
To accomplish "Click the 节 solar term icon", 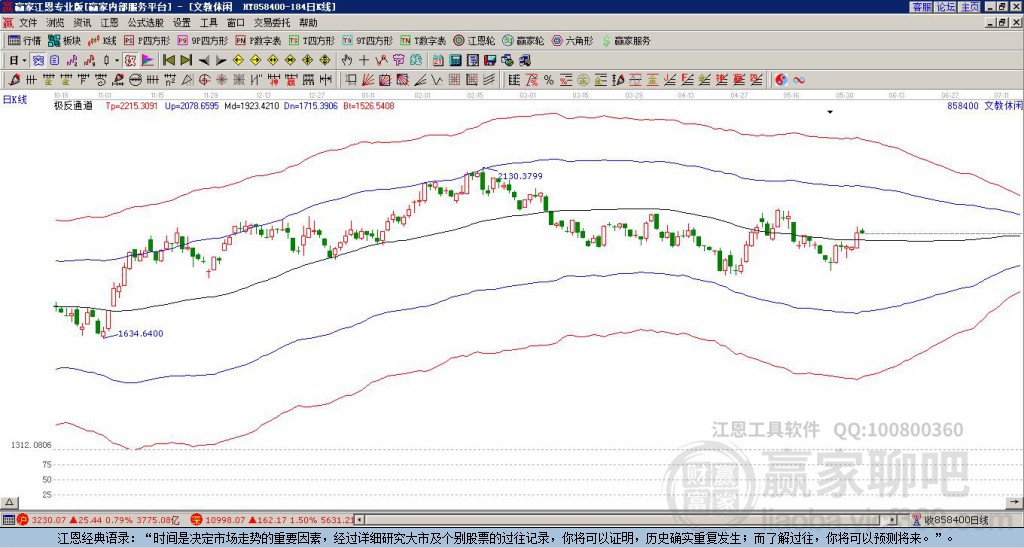I will pyautogui.click(x=398, y=61).
